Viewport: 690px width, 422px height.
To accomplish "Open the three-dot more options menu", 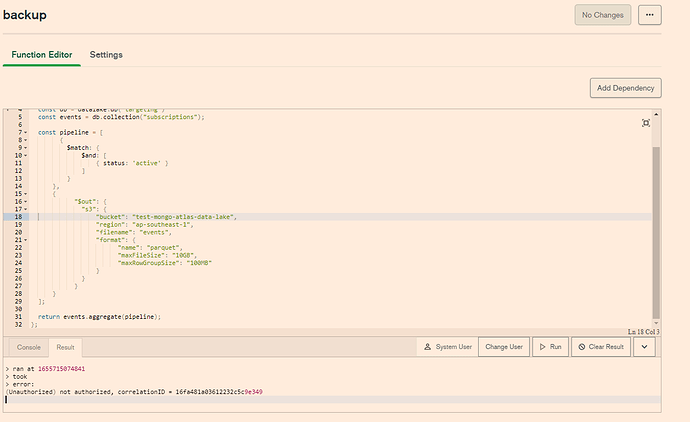I will pos(651,15).
